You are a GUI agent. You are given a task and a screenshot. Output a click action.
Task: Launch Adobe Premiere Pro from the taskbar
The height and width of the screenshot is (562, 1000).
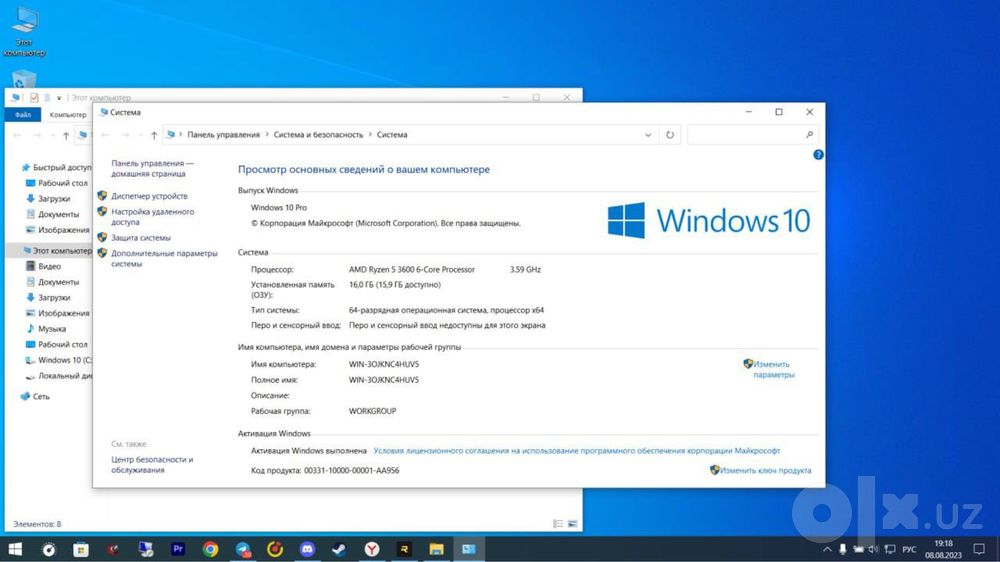(x=178, y=549)
